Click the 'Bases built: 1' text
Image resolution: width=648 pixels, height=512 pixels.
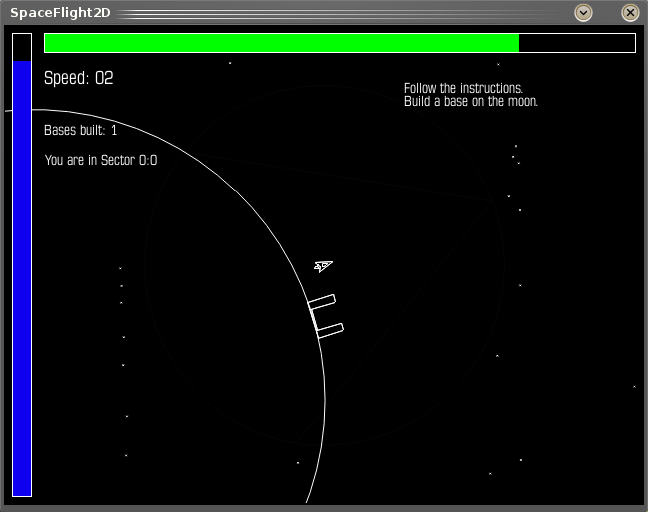click(81, 131)
